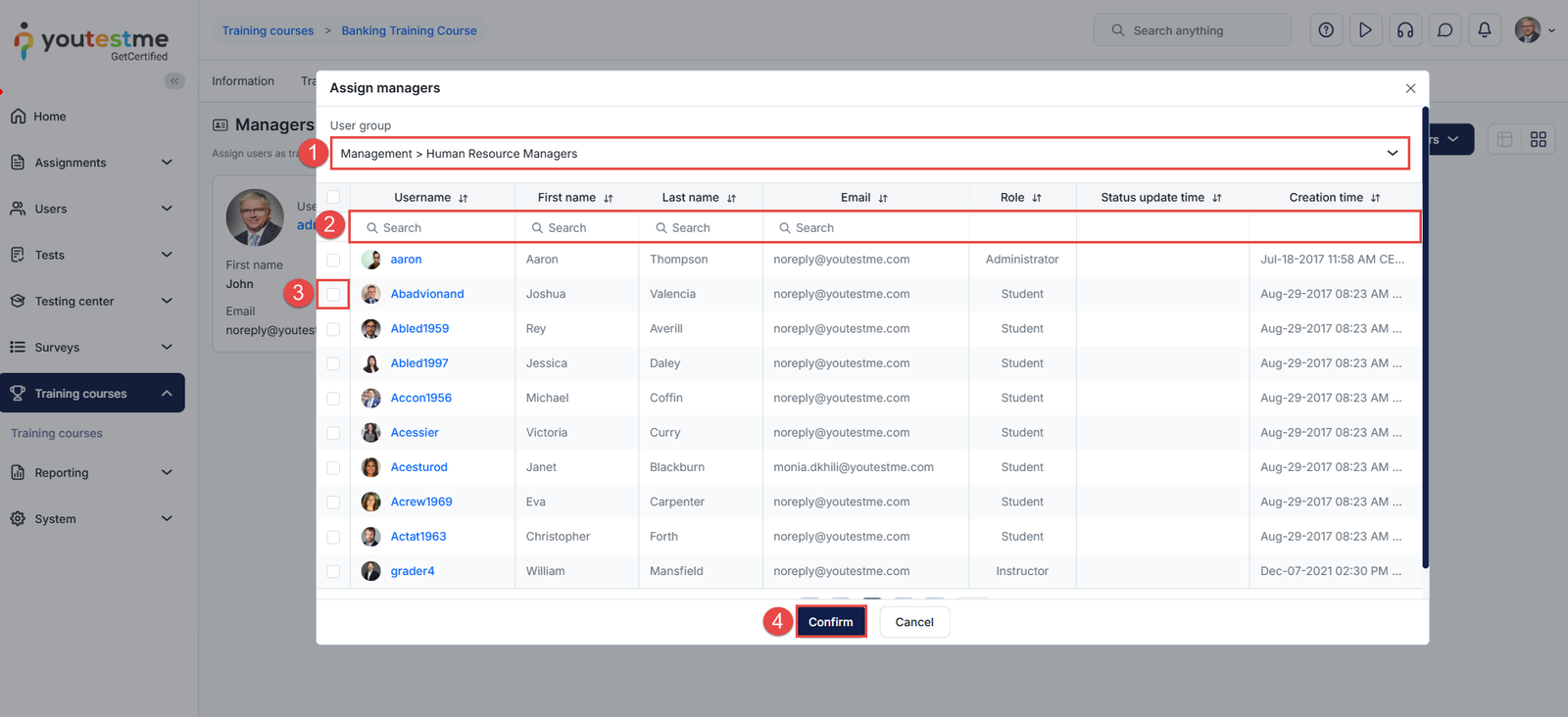Toggle the select-all header checkbox
This screenshot has width=1568, height=717.
tap(333, 197)
